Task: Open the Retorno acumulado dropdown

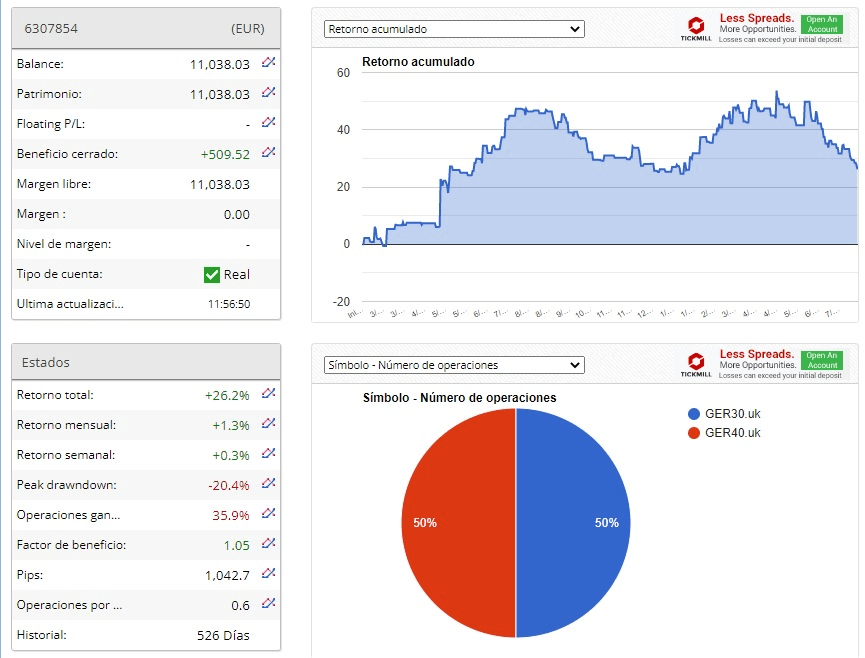Action: tap(454, 29)
